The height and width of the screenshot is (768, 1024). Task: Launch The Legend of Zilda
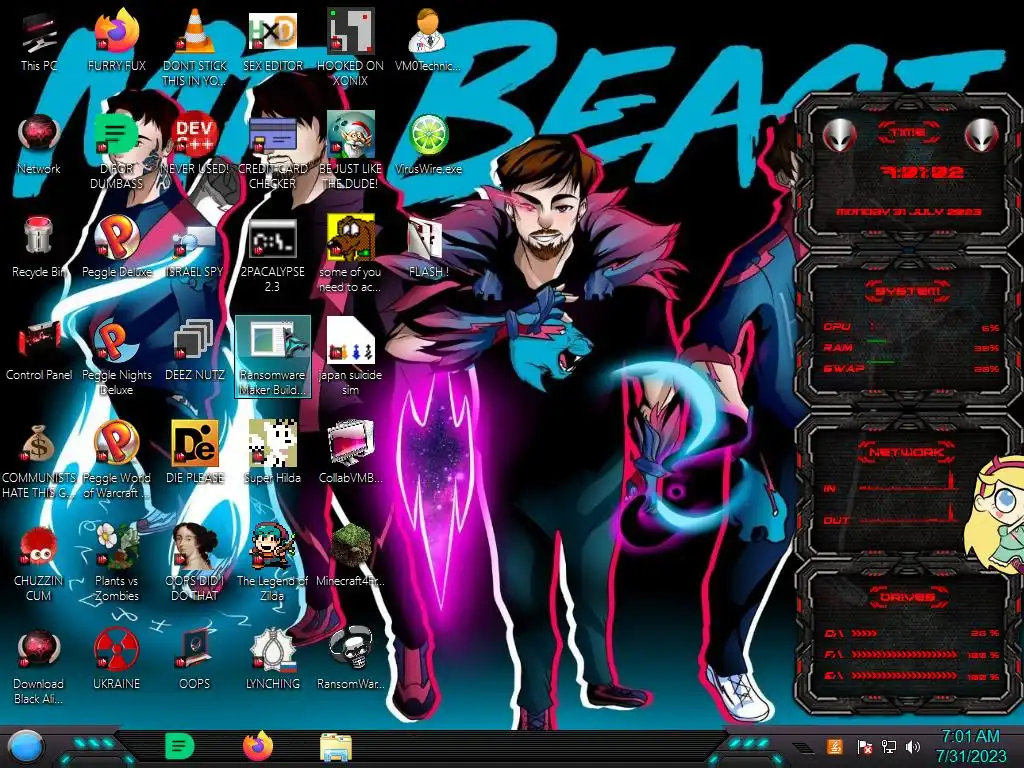point(272,564)
